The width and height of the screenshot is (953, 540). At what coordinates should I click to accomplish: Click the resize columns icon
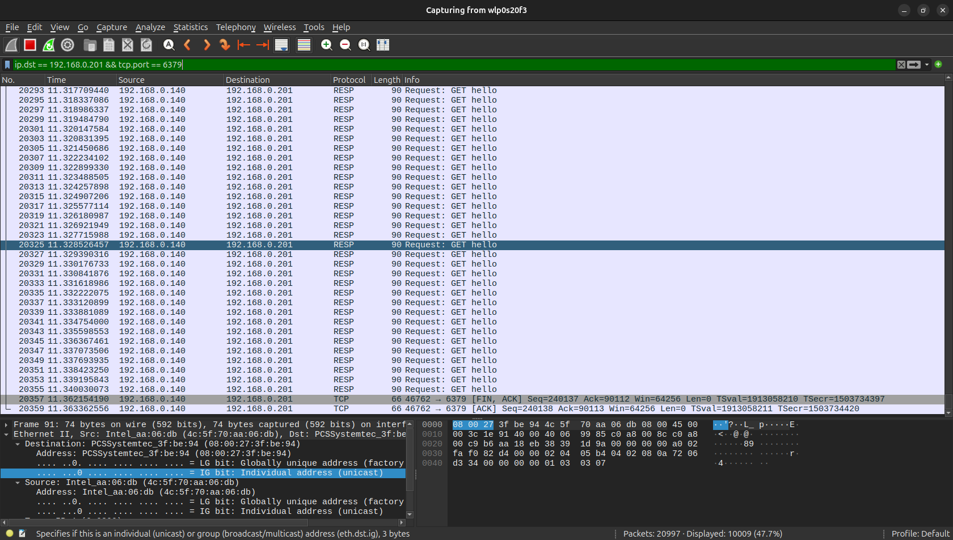383,45
